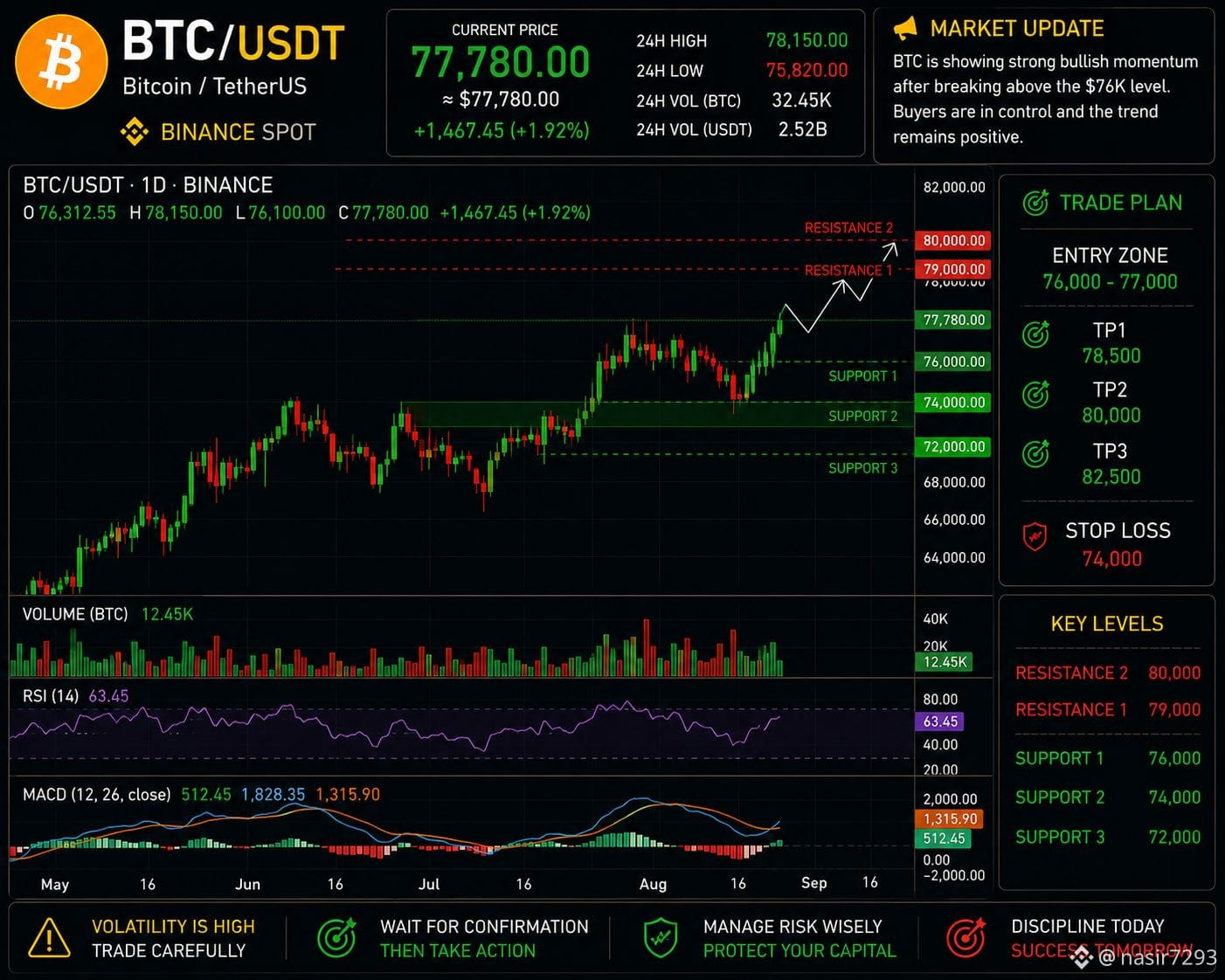Click the Wait For Confirmation target icon
This screenshot has width=1225, height=980.
click(x=336, y=937)
